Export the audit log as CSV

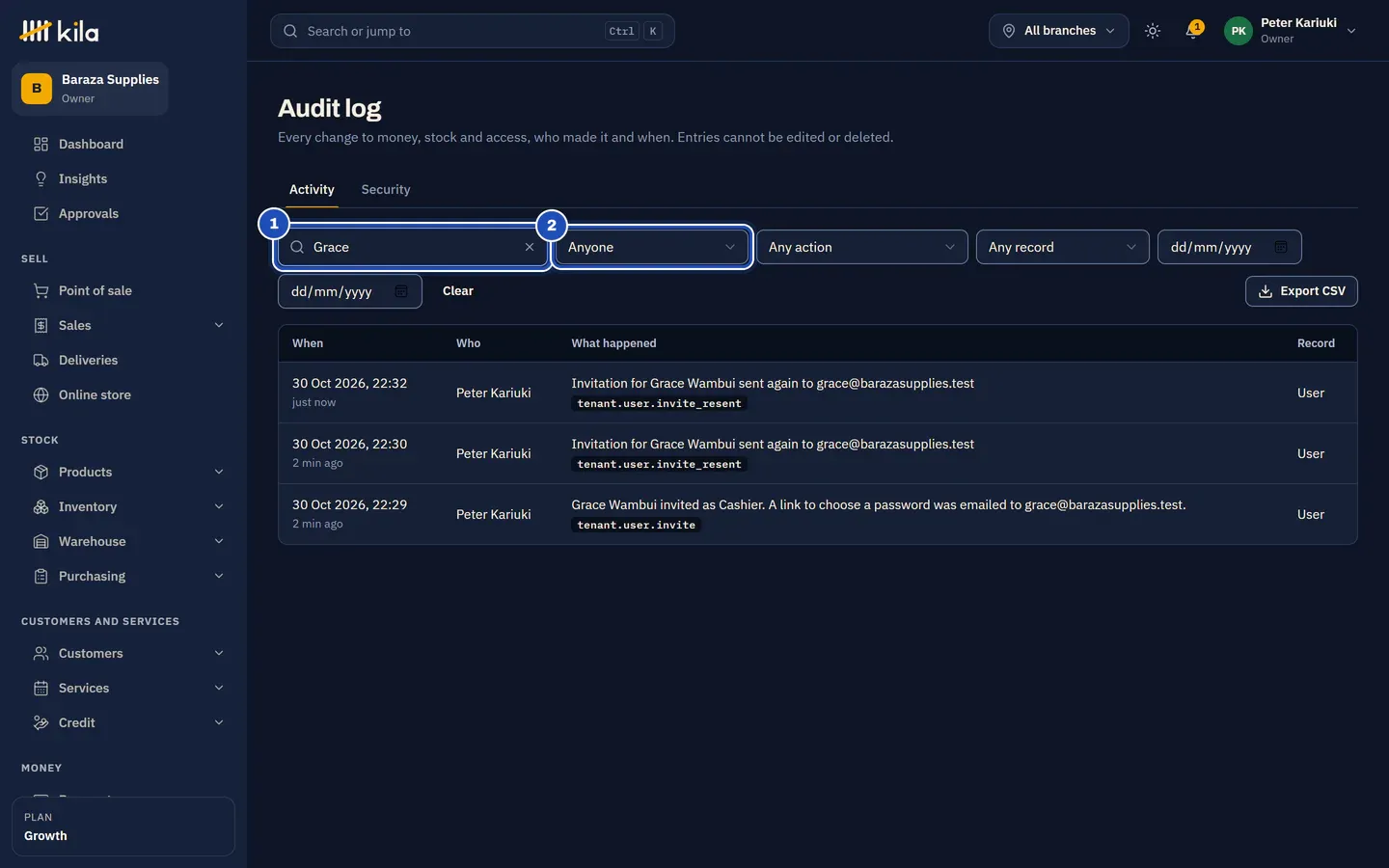(x=1301, y=291)
